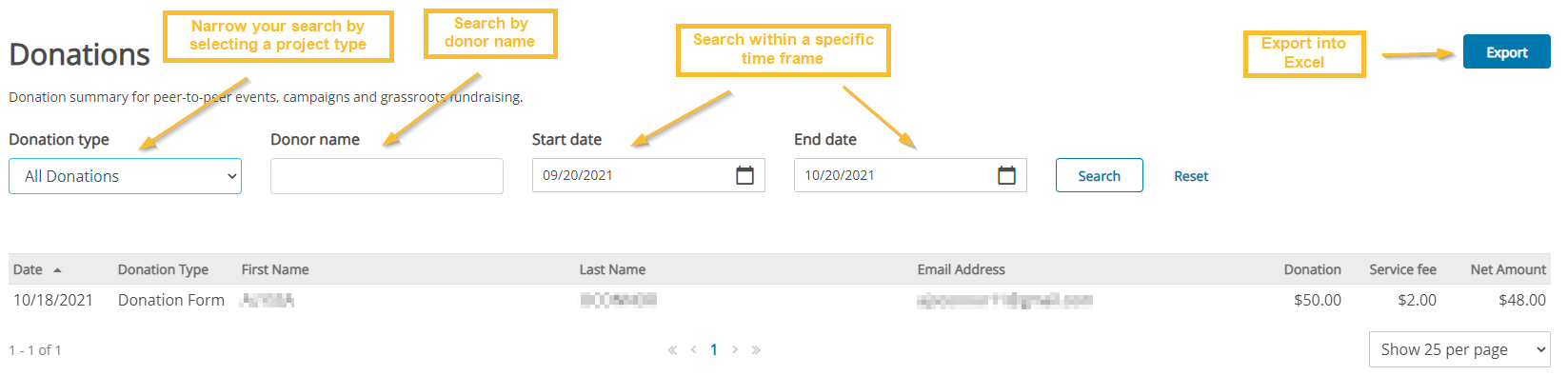The image size is (1568, 376).
Task: Open the Start date calendar picker
Action: tap(744, 175)
